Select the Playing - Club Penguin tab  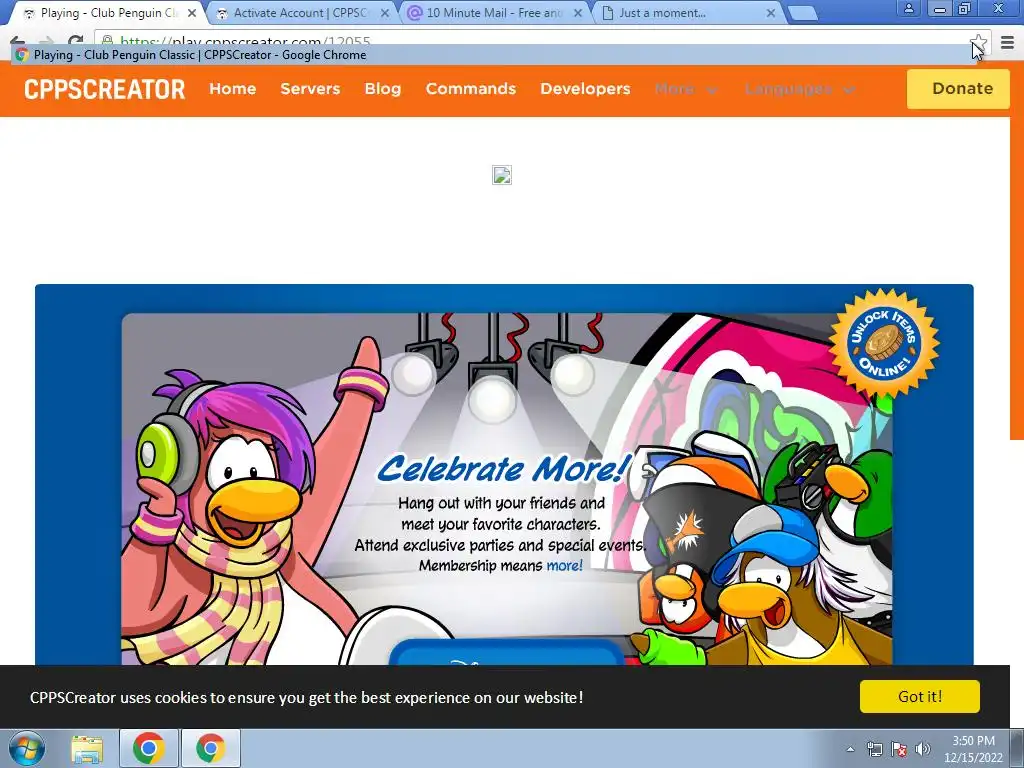point(108,12)
